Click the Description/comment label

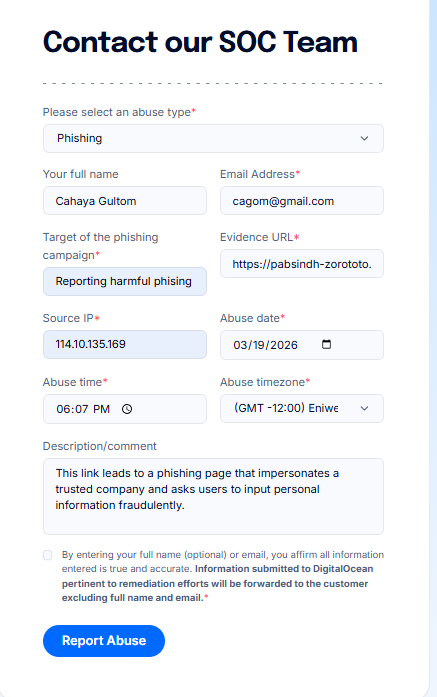[x=100, y=446]
